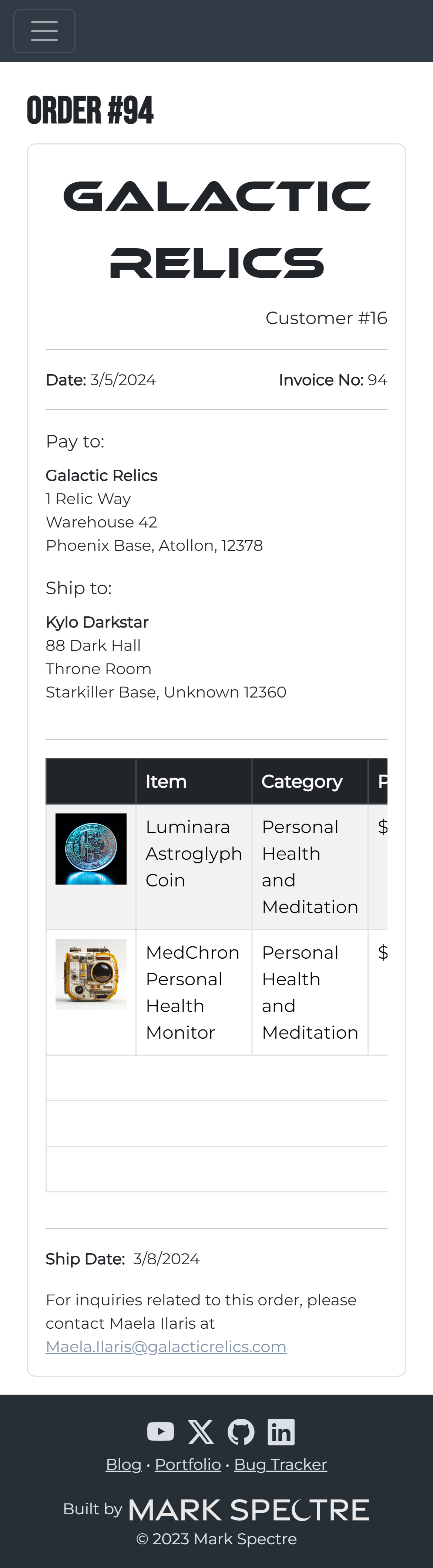Image resolution: width=433 pixels, height=1568 pixels.
Task: Open the Blog footer link
Action: point(124,1464)
